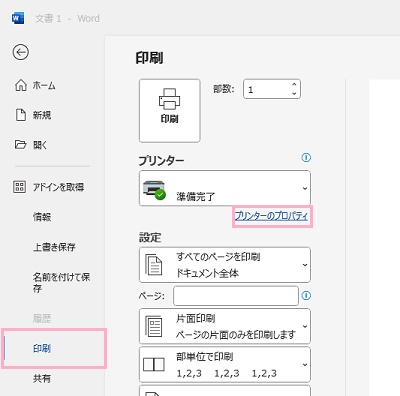Screen dimensions: 400x396
Task: Choose 上書き保存 in the sidebar
Action: [x=54, y=247]
